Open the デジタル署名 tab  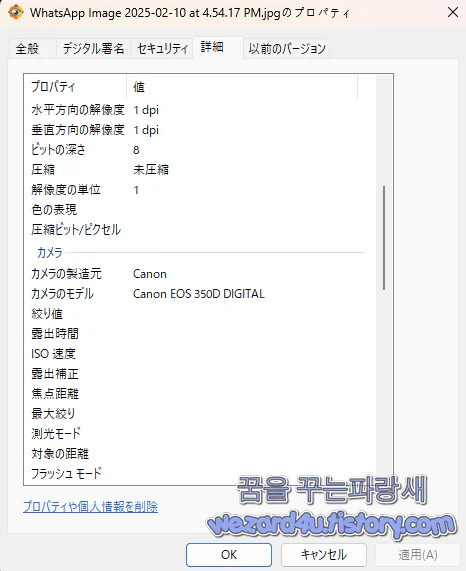click(x=93, y=48)
